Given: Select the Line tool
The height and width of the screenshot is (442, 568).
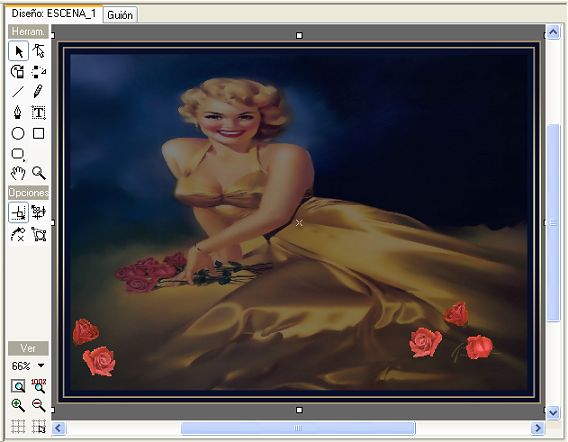Looking at the screenshot, I should pyautogui.click(x=18, y=92).
